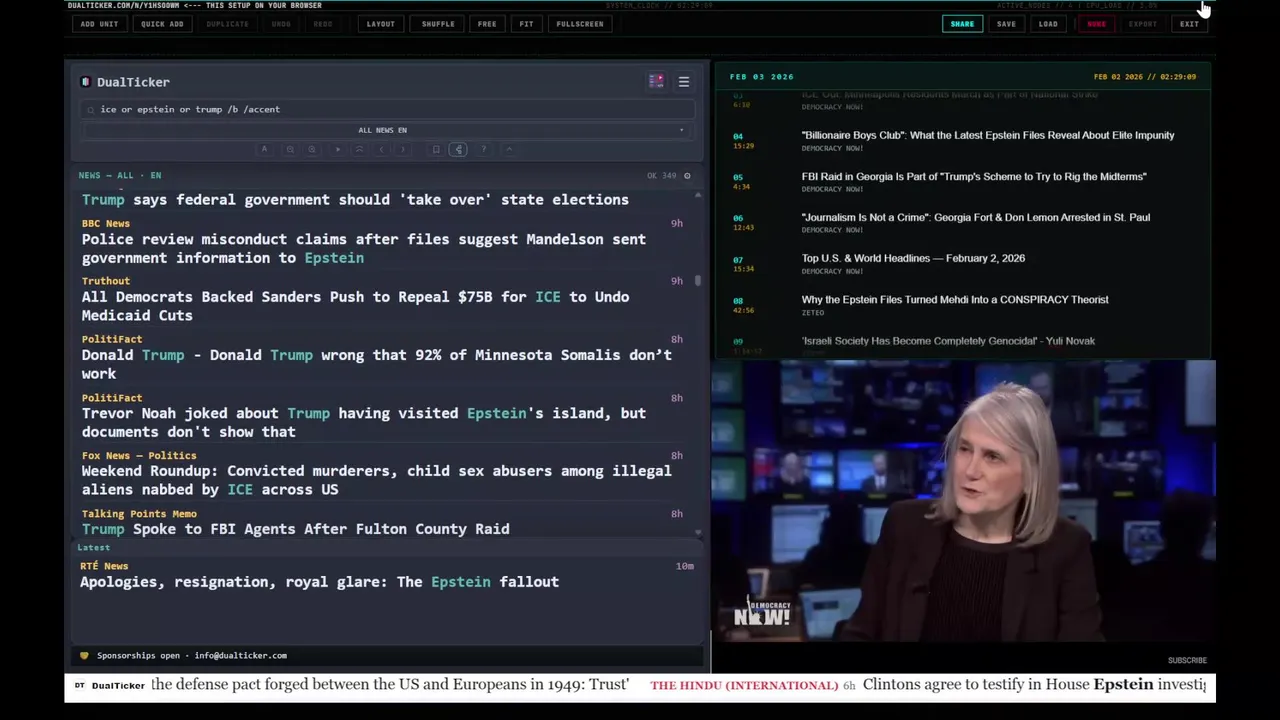Click the news feed vertical scrollbar

[698, 281]
